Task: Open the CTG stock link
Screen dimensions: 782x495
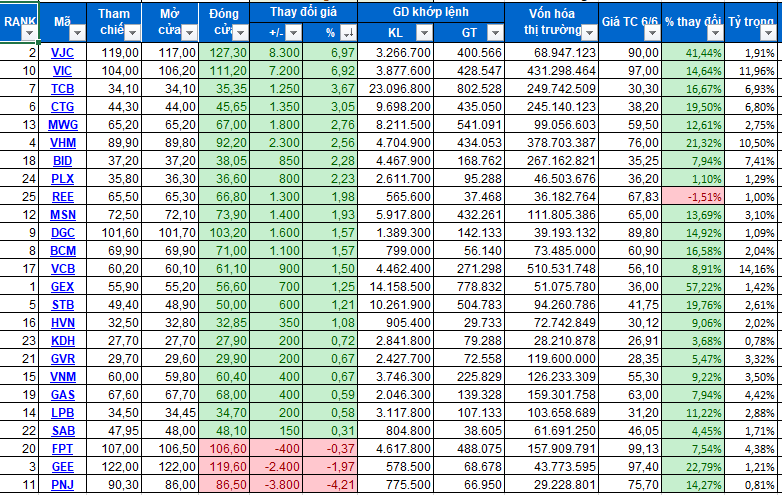Action: pos(62,107)
